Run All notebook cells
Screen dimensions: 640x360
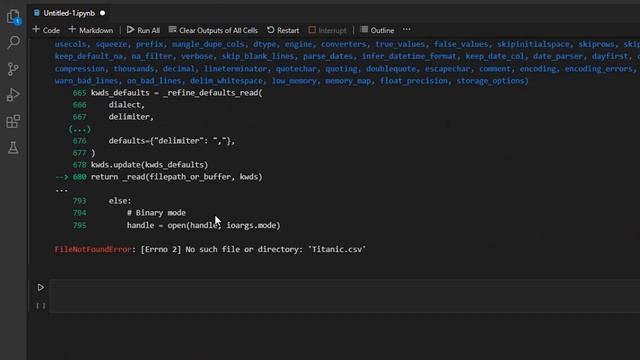pos(143,30)
